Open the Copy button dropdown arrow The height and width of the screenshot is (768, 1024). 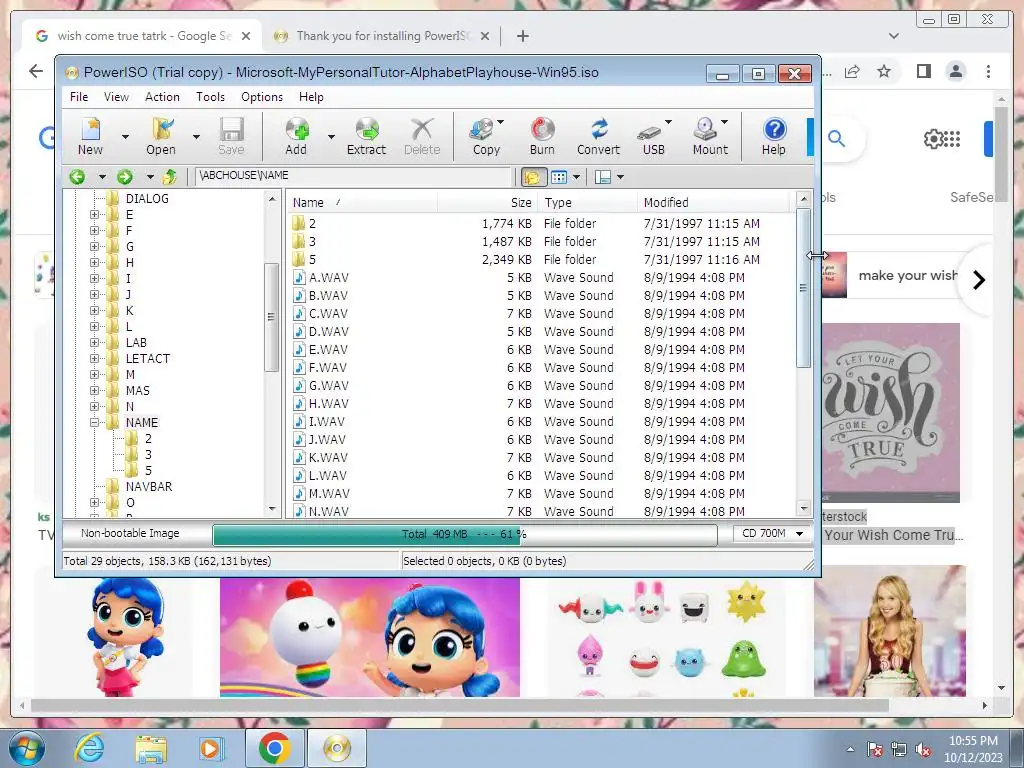click(501, 122)
